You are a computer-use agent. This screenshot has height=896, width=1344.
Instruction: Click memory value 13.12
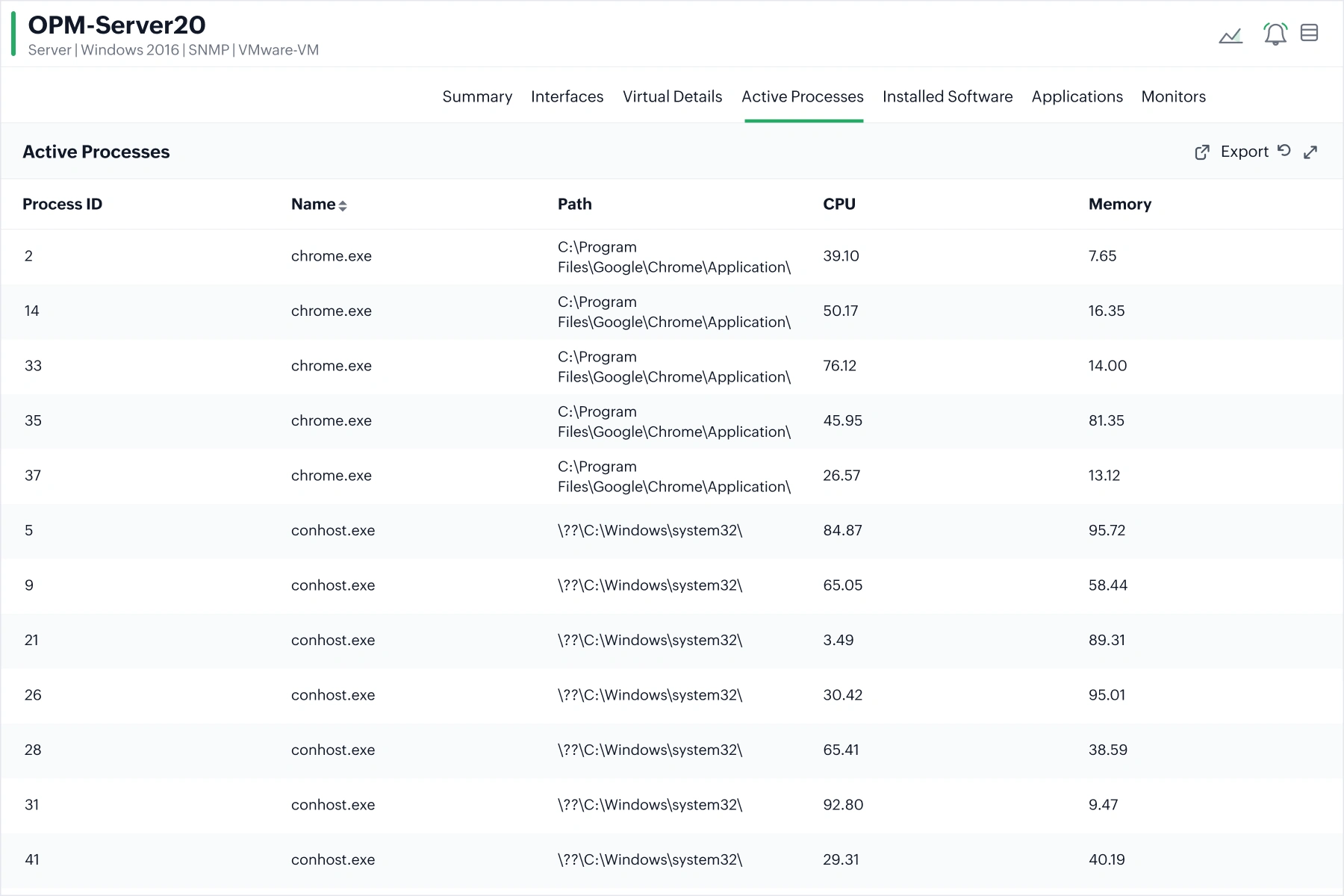[1104, 476]
